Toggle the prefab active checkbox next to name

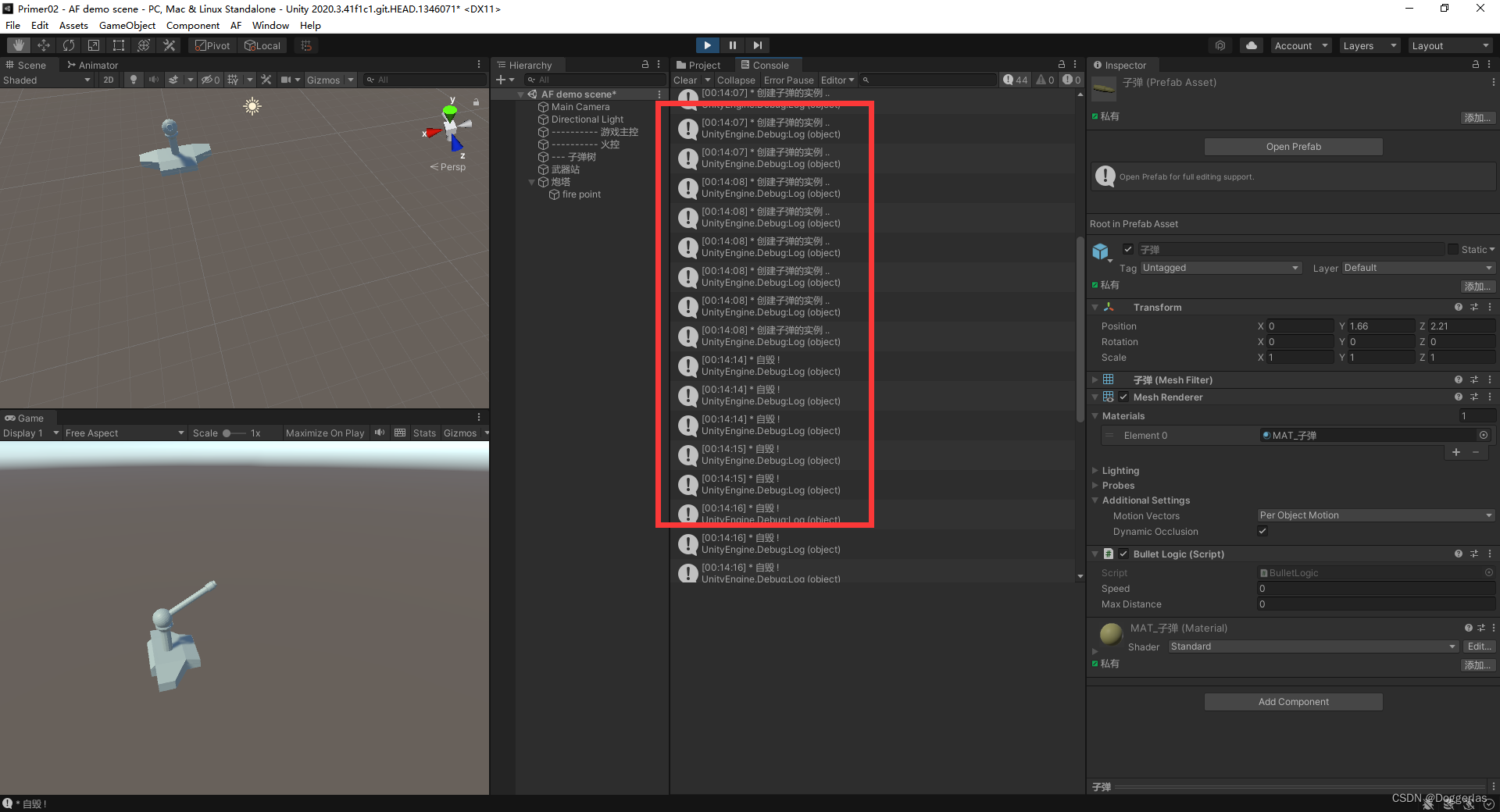[x=1128, y=249]
